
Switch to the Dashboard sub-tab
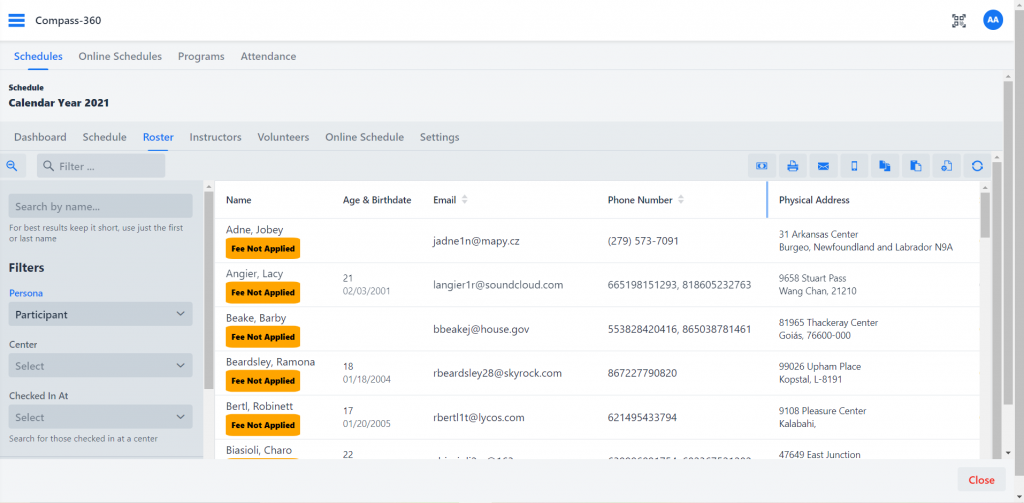(x=40, y=137)
